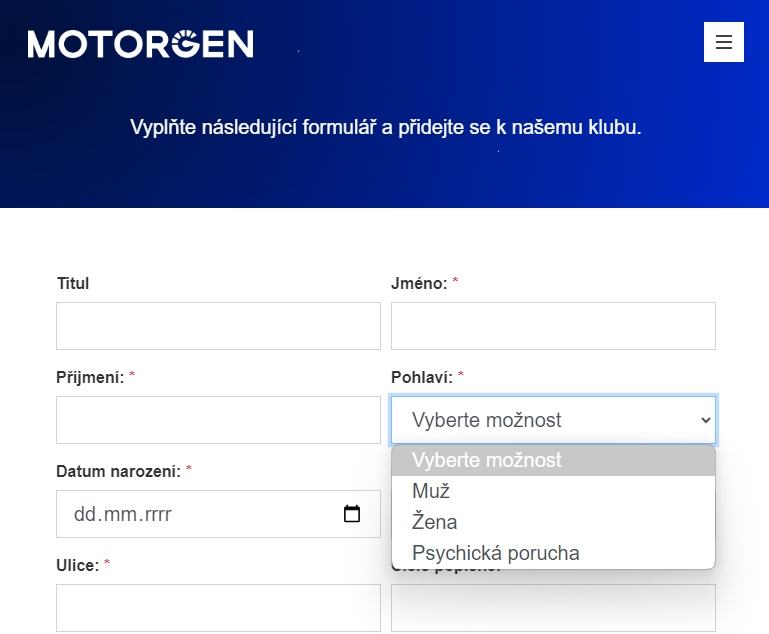The height and width of the screenshot is (634, 769).
Task: Open the calendar date picker icon
Action: 352,514
